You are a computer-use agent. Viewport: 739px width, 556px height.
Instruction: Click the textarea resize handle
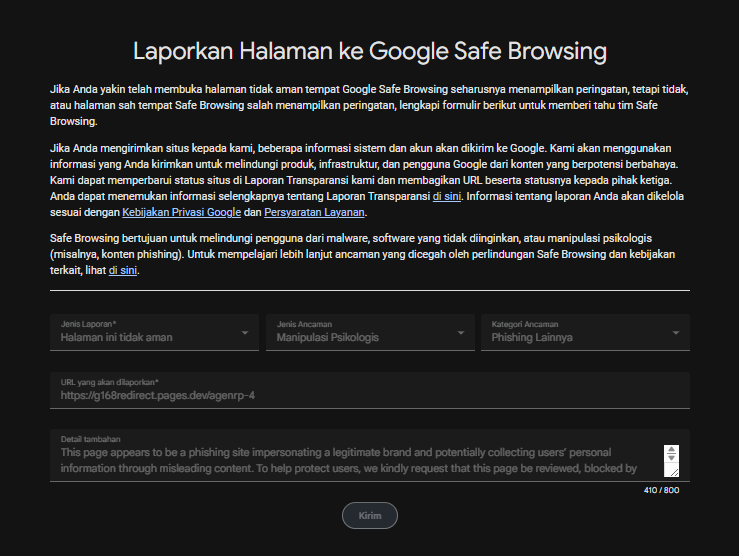point(674,472)
